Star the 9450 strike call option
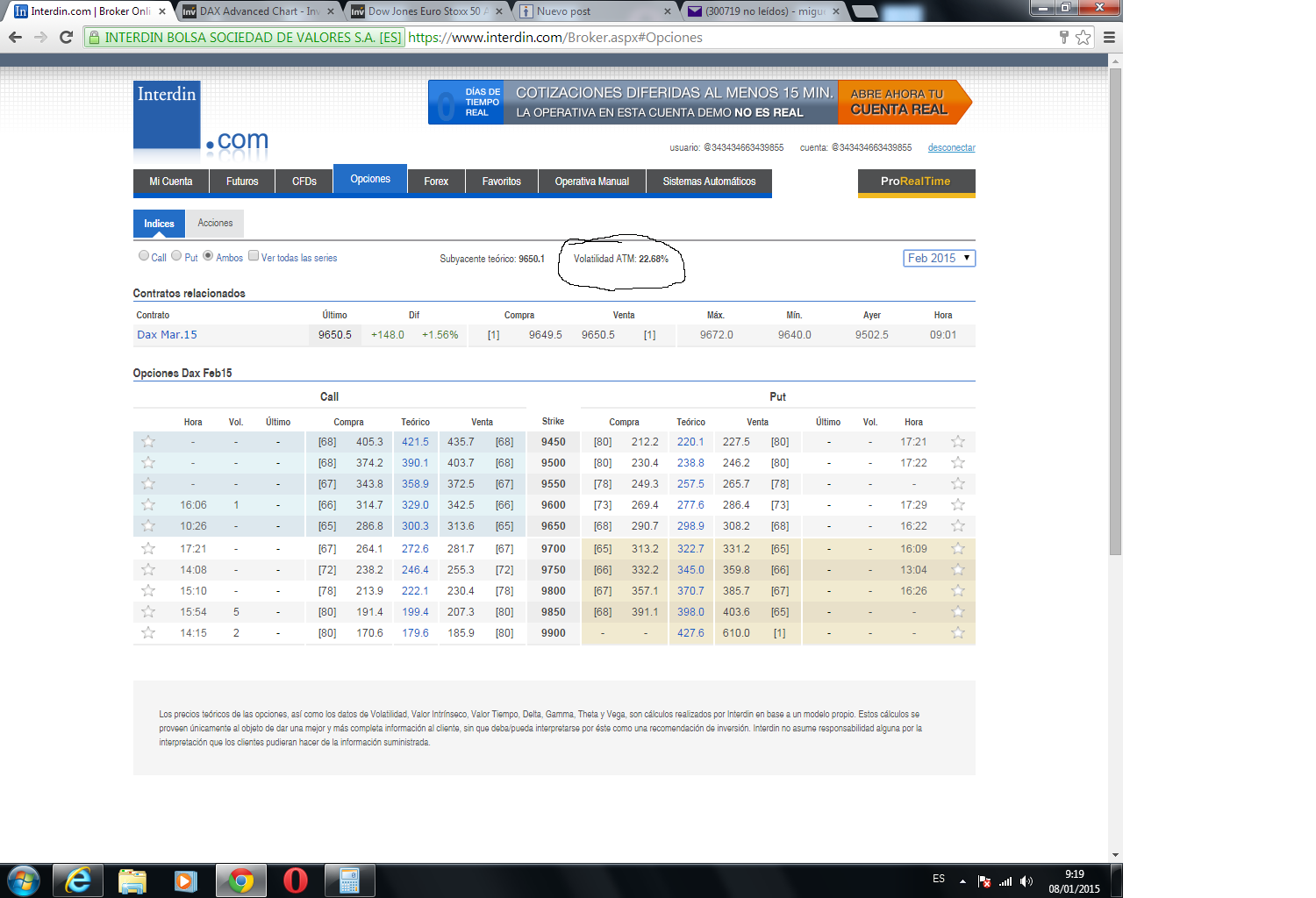Viewport: 1316px width, 898px height. [148, 442]
